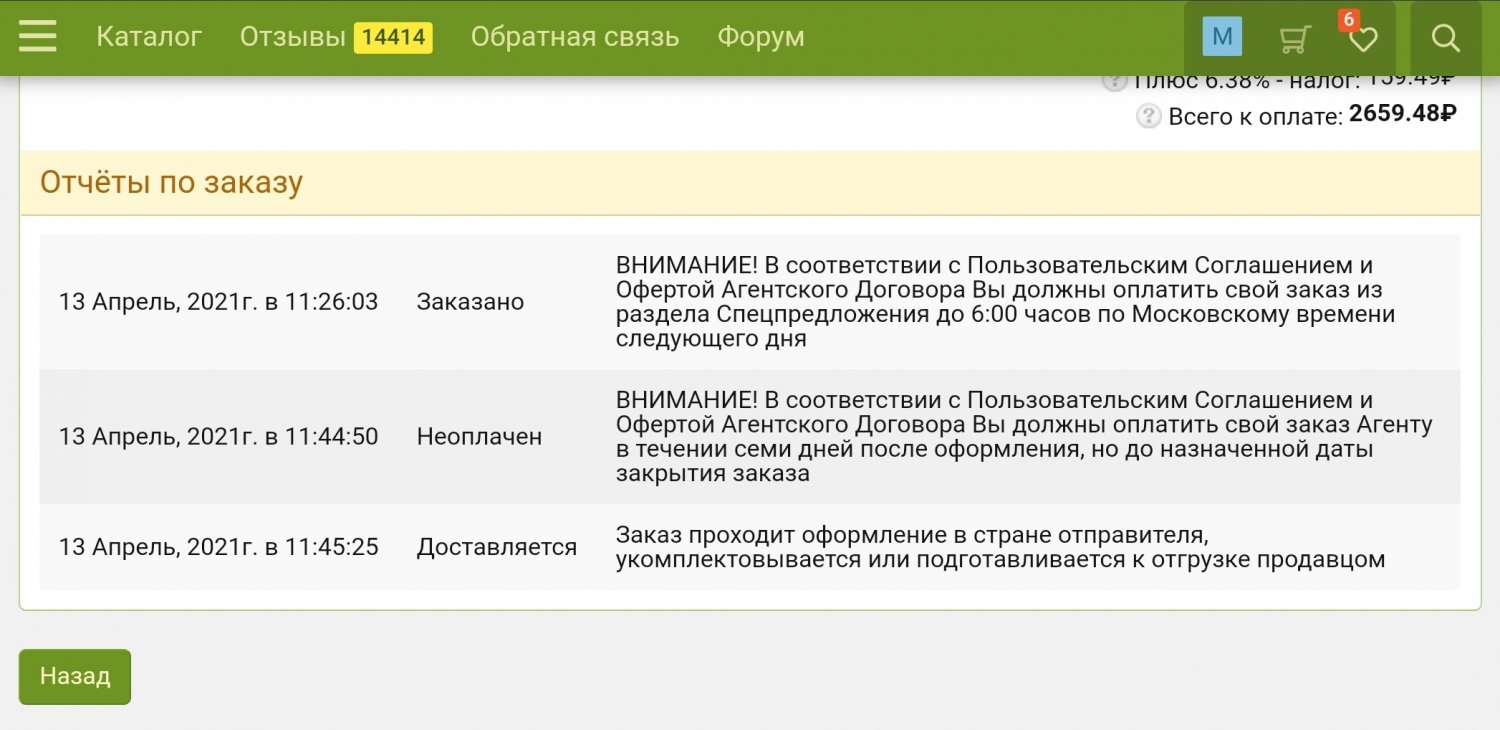Click the 'Отчёты по заказу' section header
Screen dimensions: 1500x730
click(171, 182)
